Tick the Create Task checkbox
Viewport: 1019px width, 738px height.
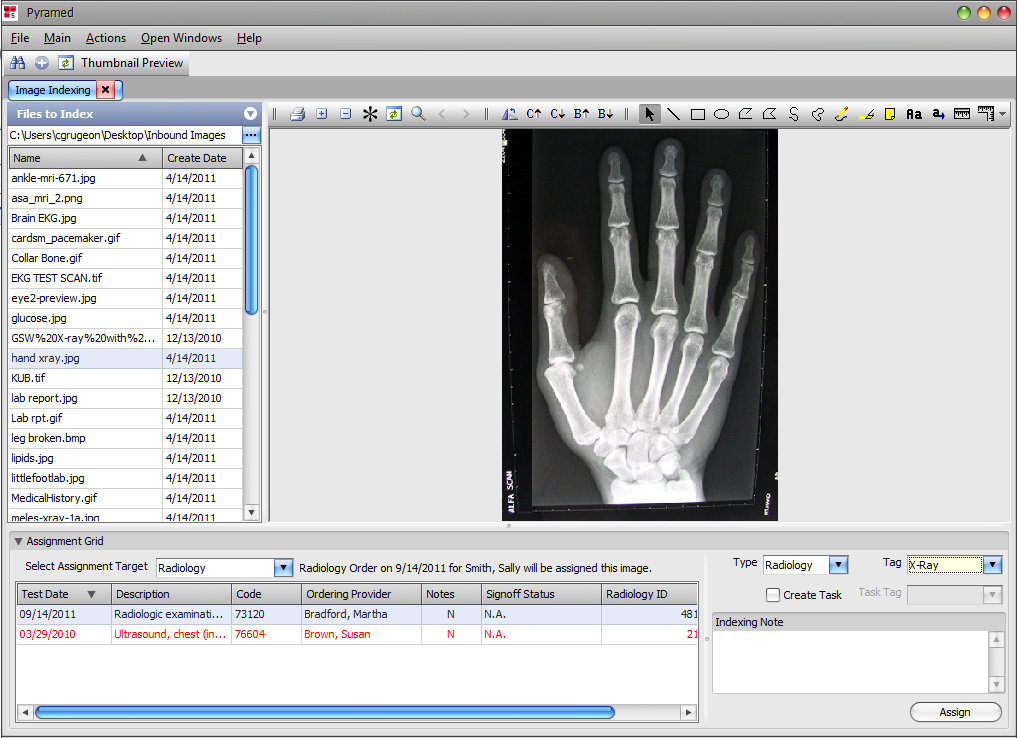click(x=773, y=594)
